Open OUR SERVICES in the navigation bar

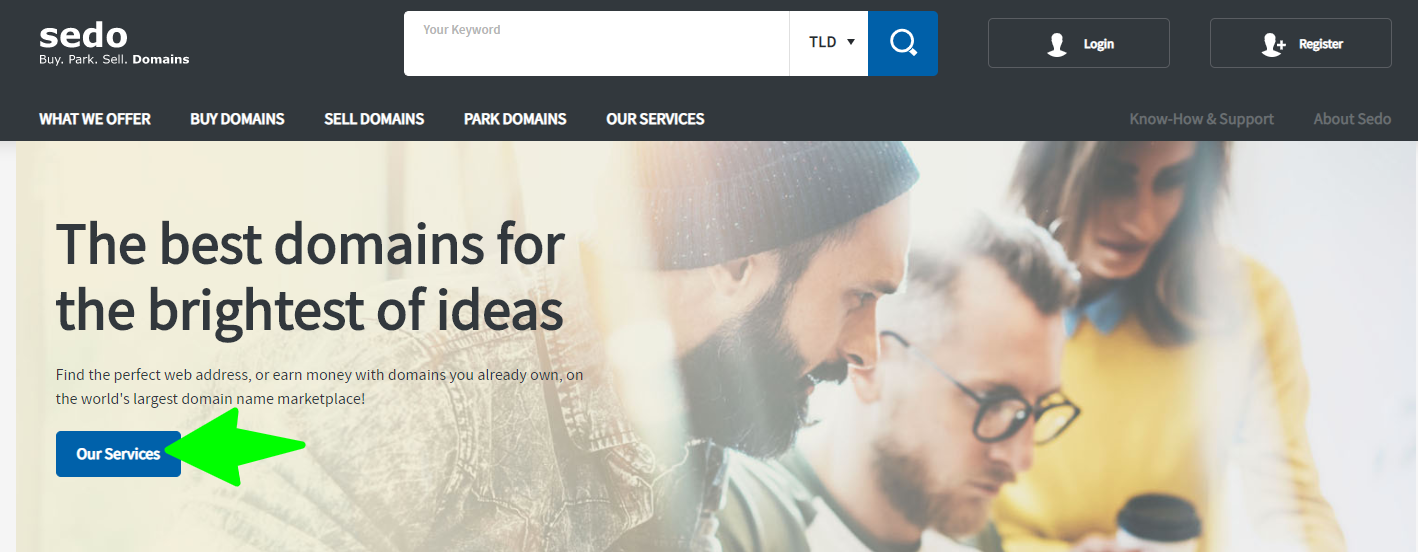point(655,119)
